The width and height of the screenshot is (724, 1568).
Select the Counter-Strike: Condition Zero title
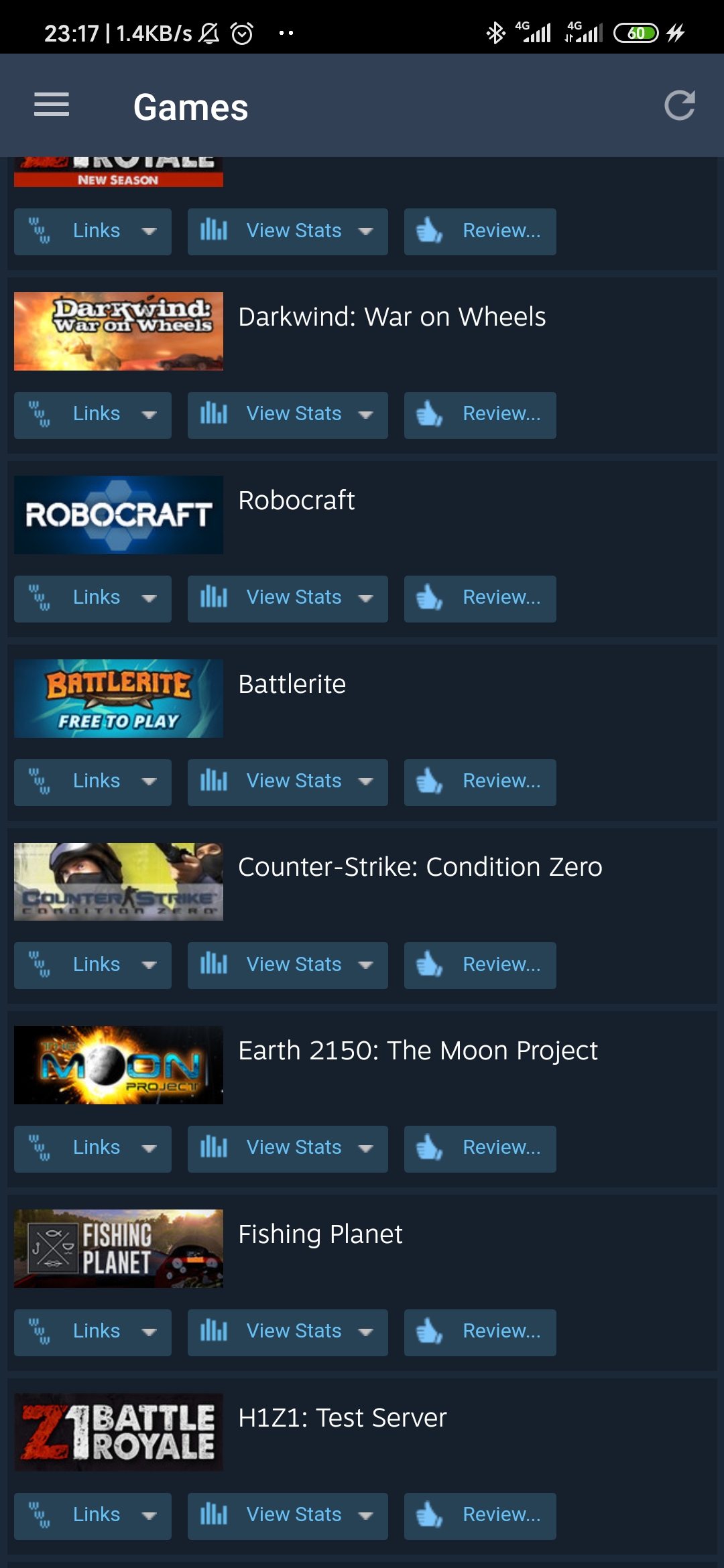tap(420, 867)
